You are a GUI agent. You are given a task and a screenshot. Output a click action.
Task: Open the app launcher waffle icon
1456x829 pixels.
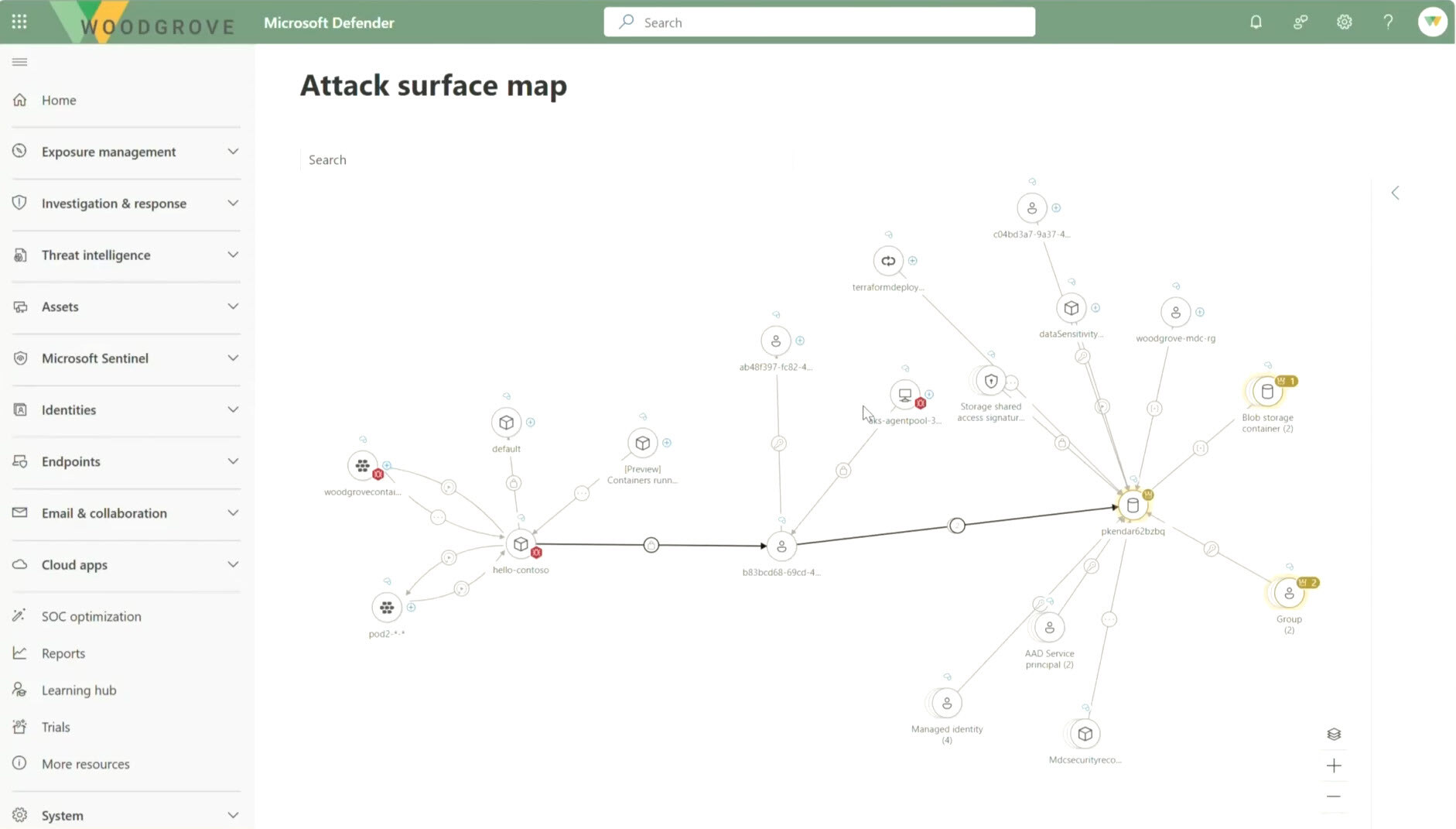tap(19, 22)
